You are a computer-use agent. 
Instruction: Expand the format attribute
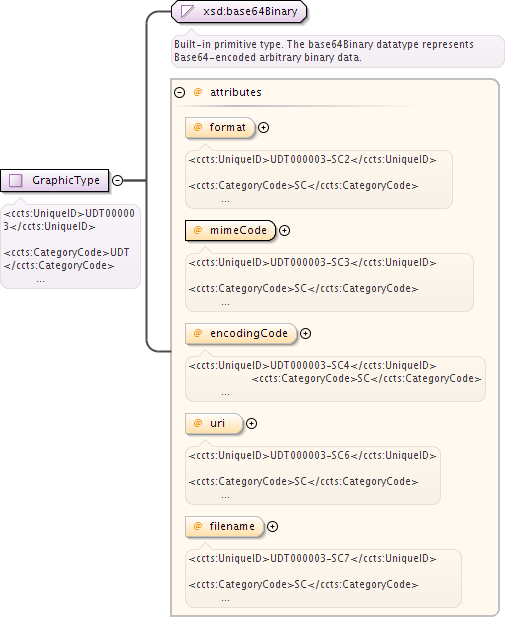263,128
